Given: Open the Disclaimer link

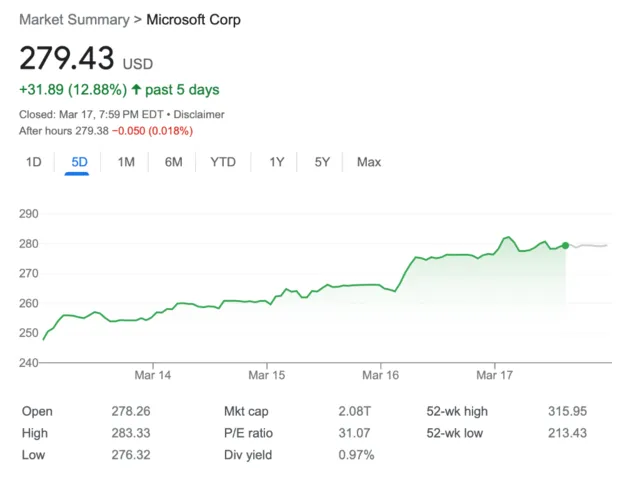Looking at the screenshot, I should [200, 115].
